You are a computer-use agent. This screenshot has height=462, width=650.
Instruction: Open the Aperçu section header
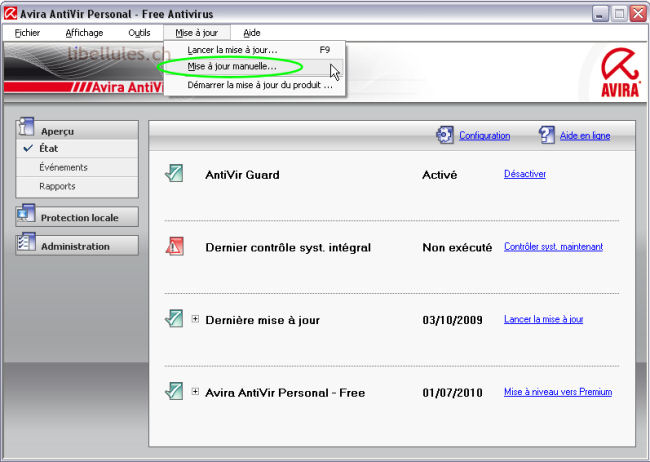[77, 131]
